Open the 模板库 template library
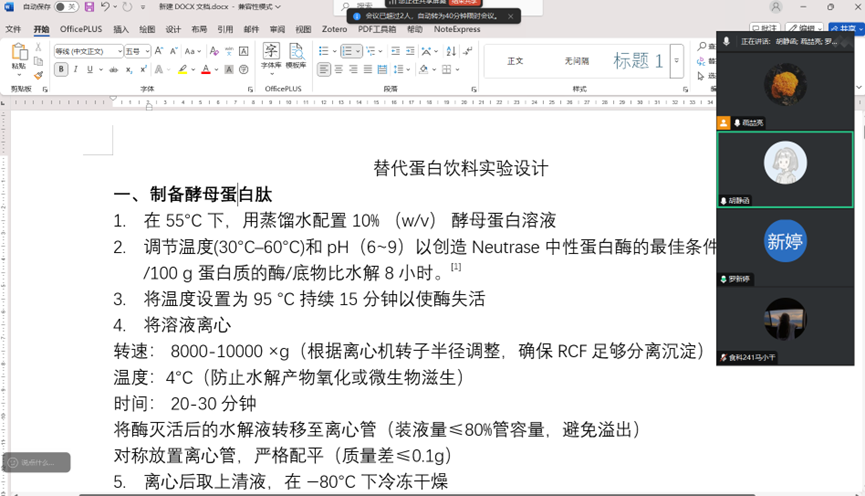 click(296, 56)
